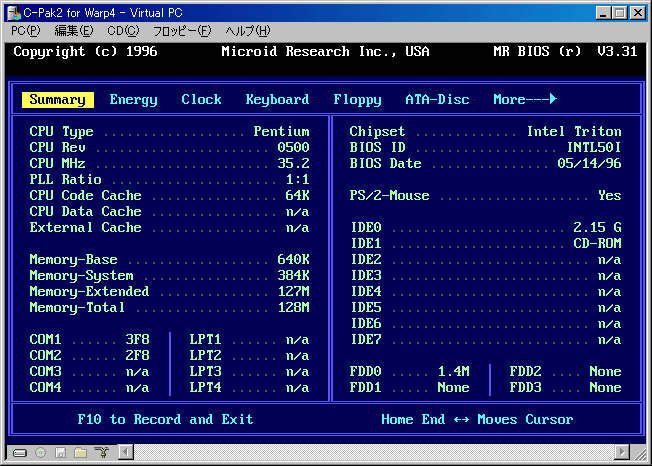This screenshot has height=466, width=652.
Task: Maximize the Virtual PC window
Action: [x=620, y=13]
